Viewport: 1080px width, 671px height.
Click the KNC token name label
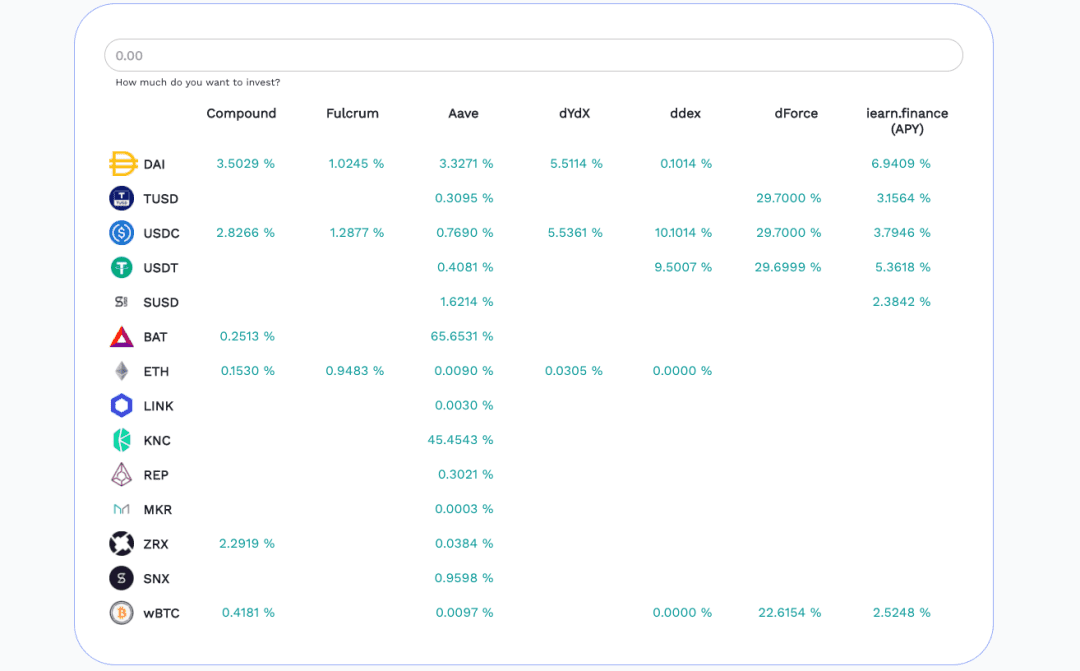click(x=157, y=440)
